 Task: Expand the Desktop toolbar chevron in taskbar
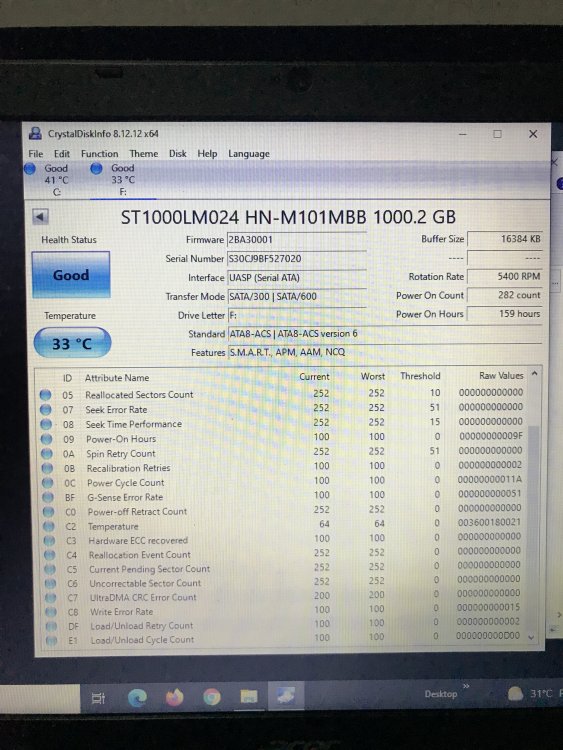click(466, 686)
